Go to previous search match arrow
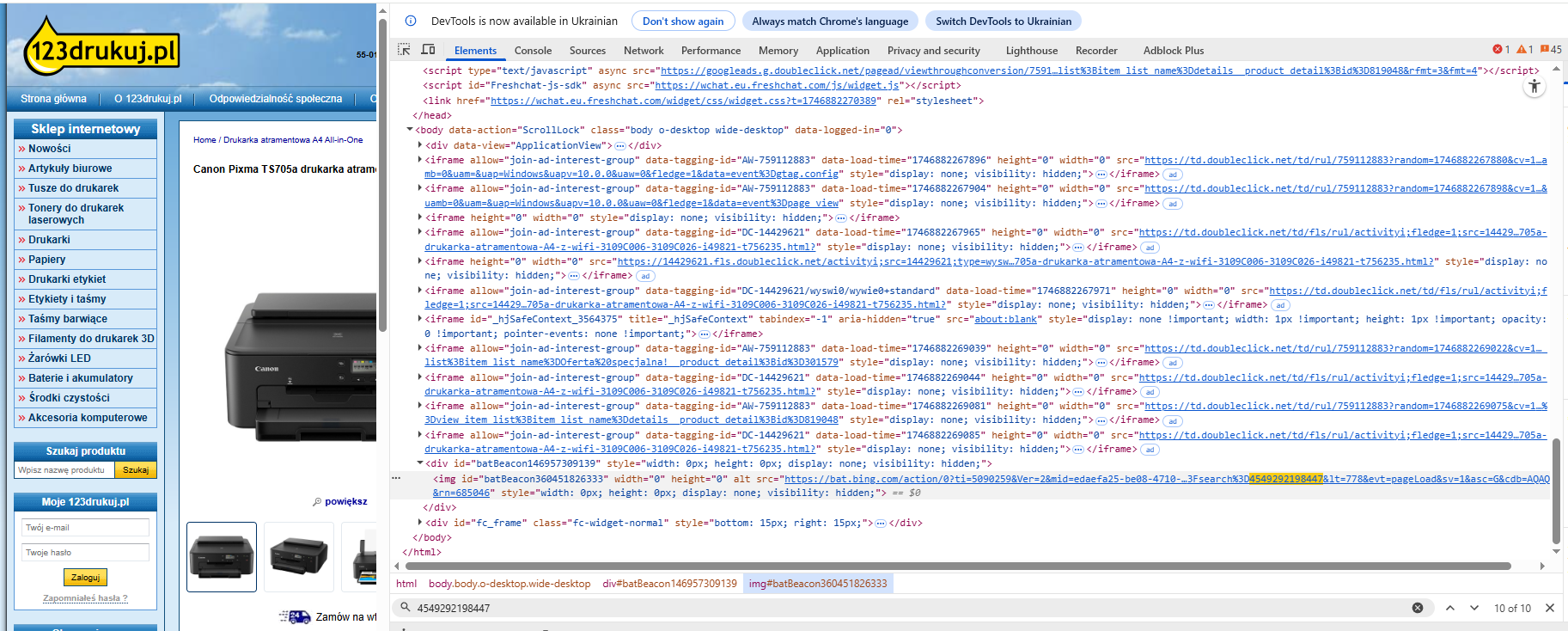The height and width of the screenshot is (631, 1568). 1450,608
